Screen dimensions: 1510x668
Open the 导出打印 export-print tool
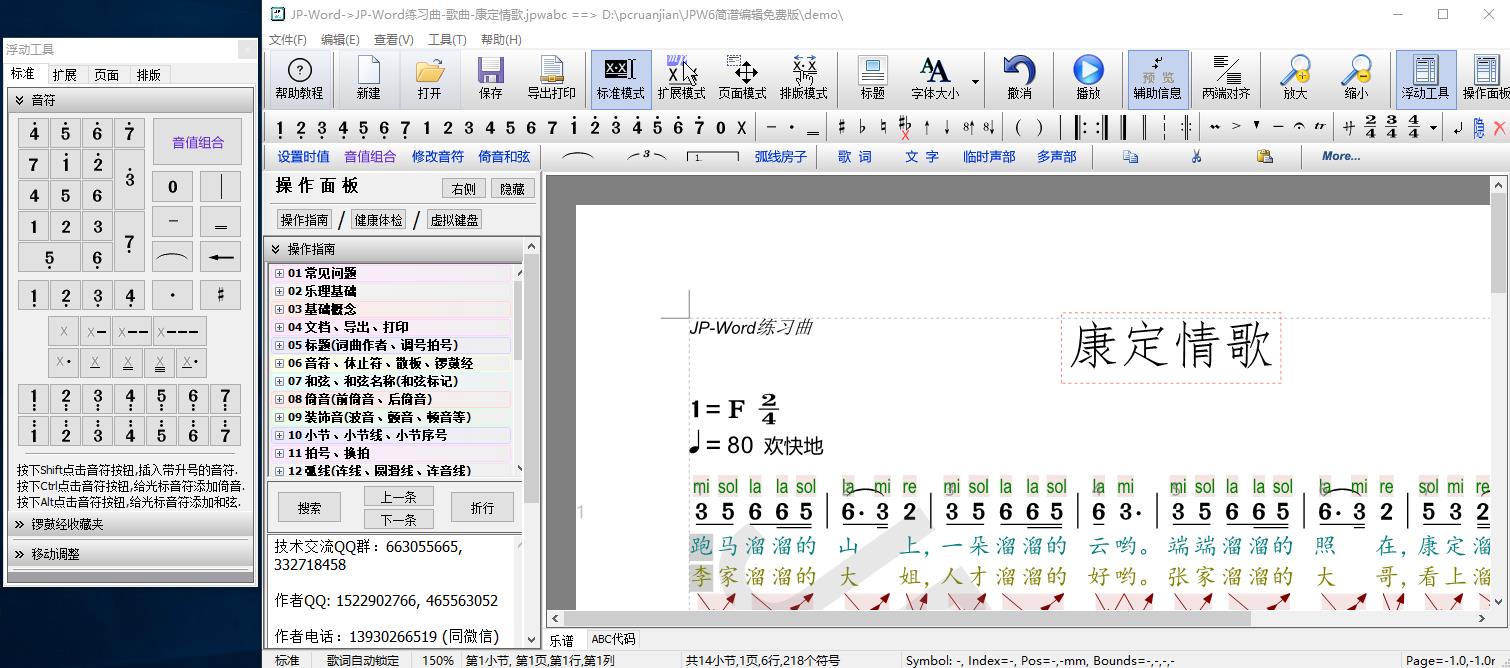(551, 78)
